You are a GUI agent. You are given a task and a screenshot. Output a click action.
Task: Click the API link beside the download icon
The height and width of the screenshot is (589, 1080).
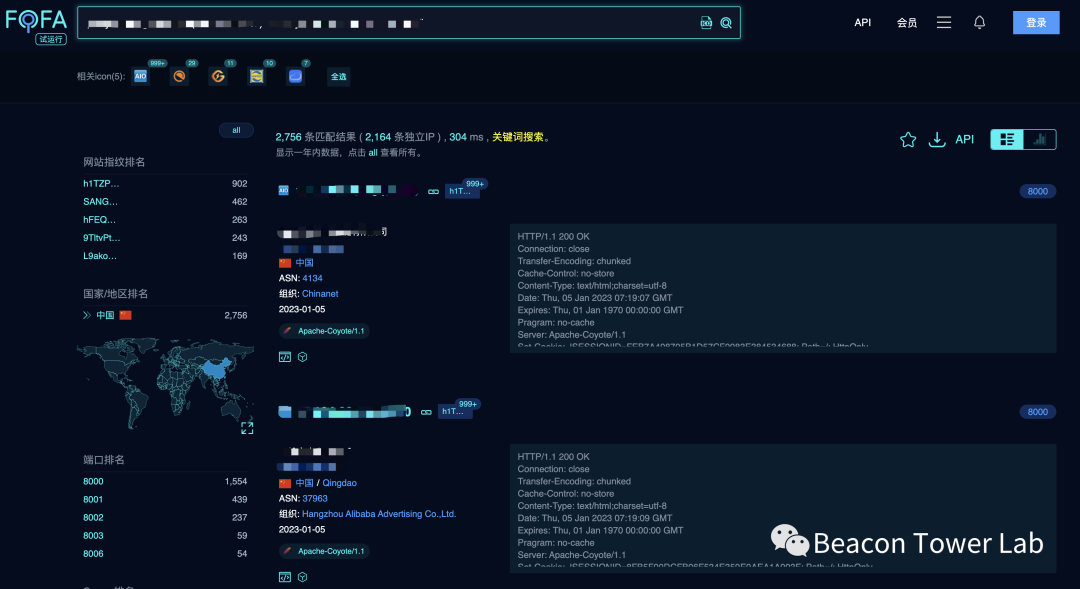tap(964, 140)
